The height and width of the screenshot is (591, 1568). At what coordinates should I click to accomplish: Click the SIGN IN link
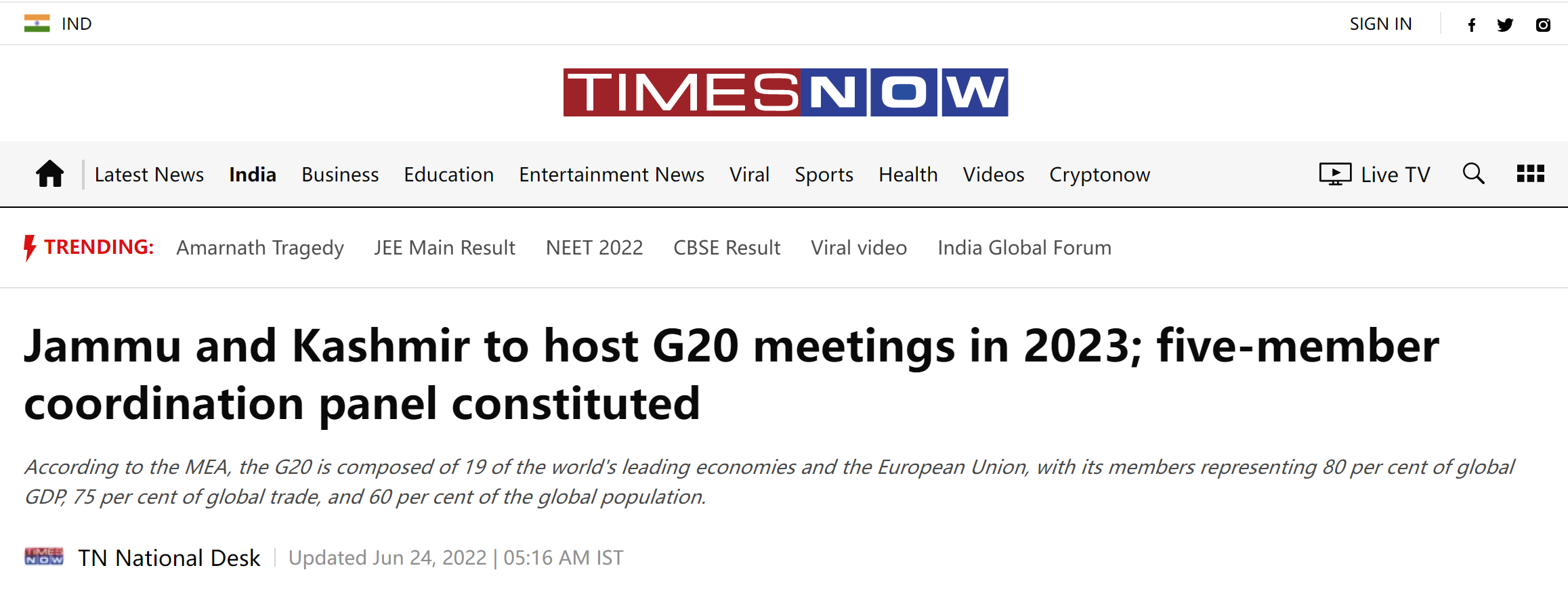click(1380, 24)
